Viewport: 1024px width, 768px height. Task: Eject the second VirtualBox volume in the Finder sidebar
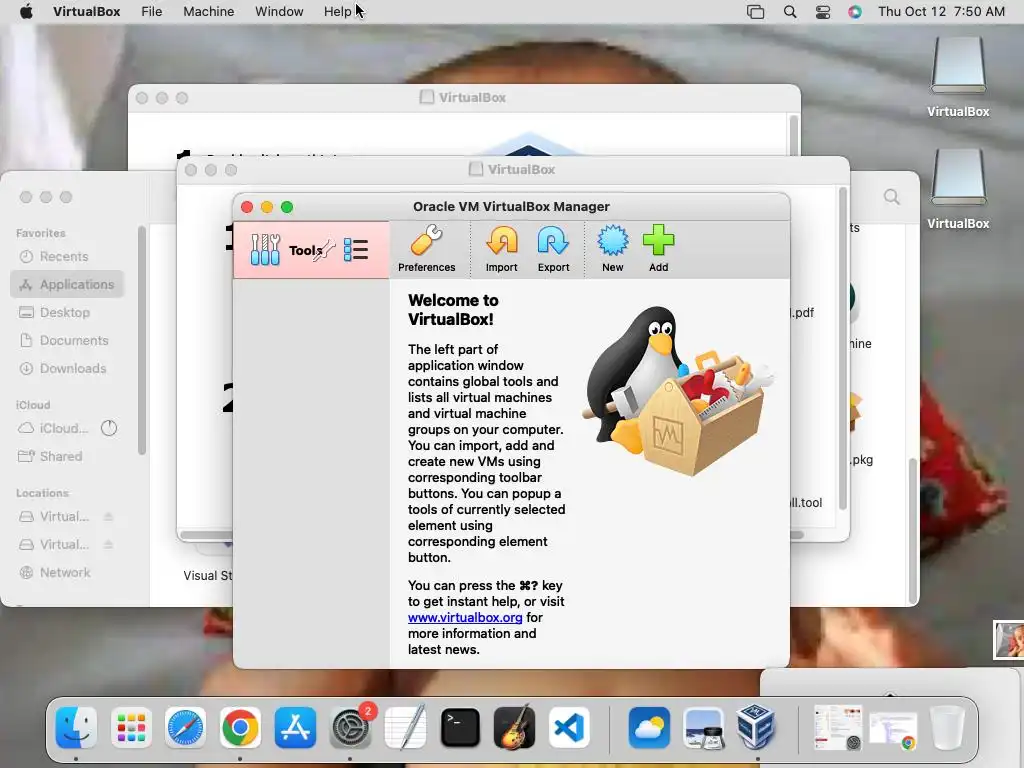pos(108,545)
